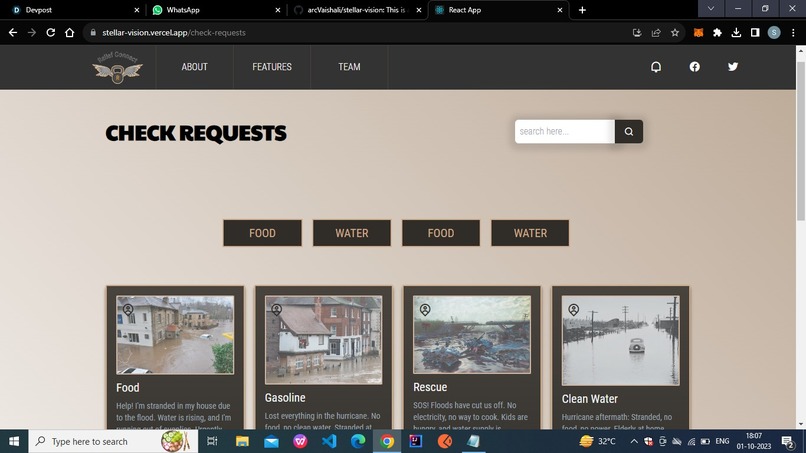The width and height of the screenshot is (806, 453).
Task: Click location pin on Clean Water card
Action: click(x=574, y=310)
